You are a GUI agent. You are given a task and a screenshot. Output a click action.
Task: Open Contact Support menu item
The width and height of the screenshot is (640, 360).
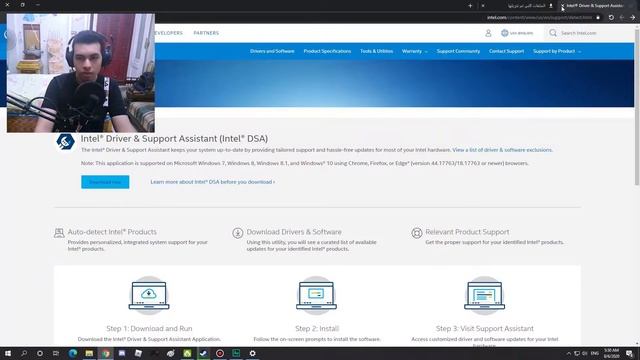pos(506,51)
